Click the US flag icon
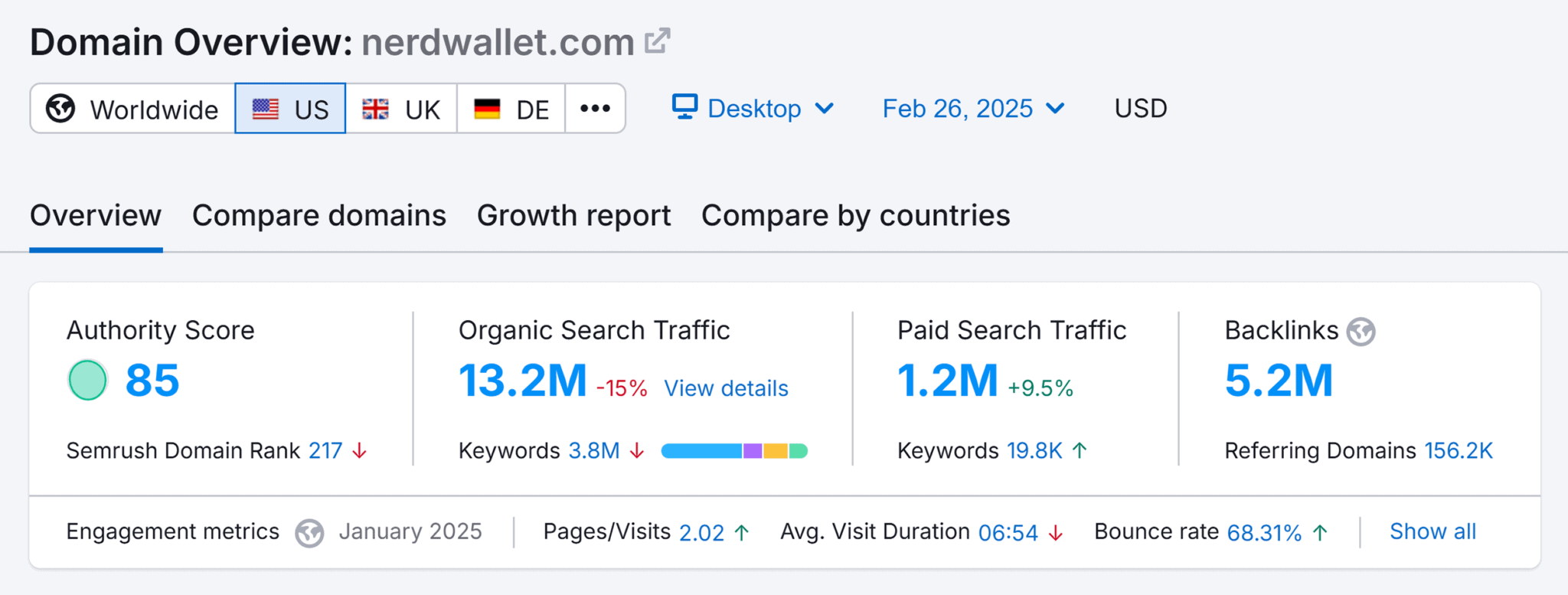This screenshot has height=595, width=1568. pyautogui.click(x=266, y=109)
